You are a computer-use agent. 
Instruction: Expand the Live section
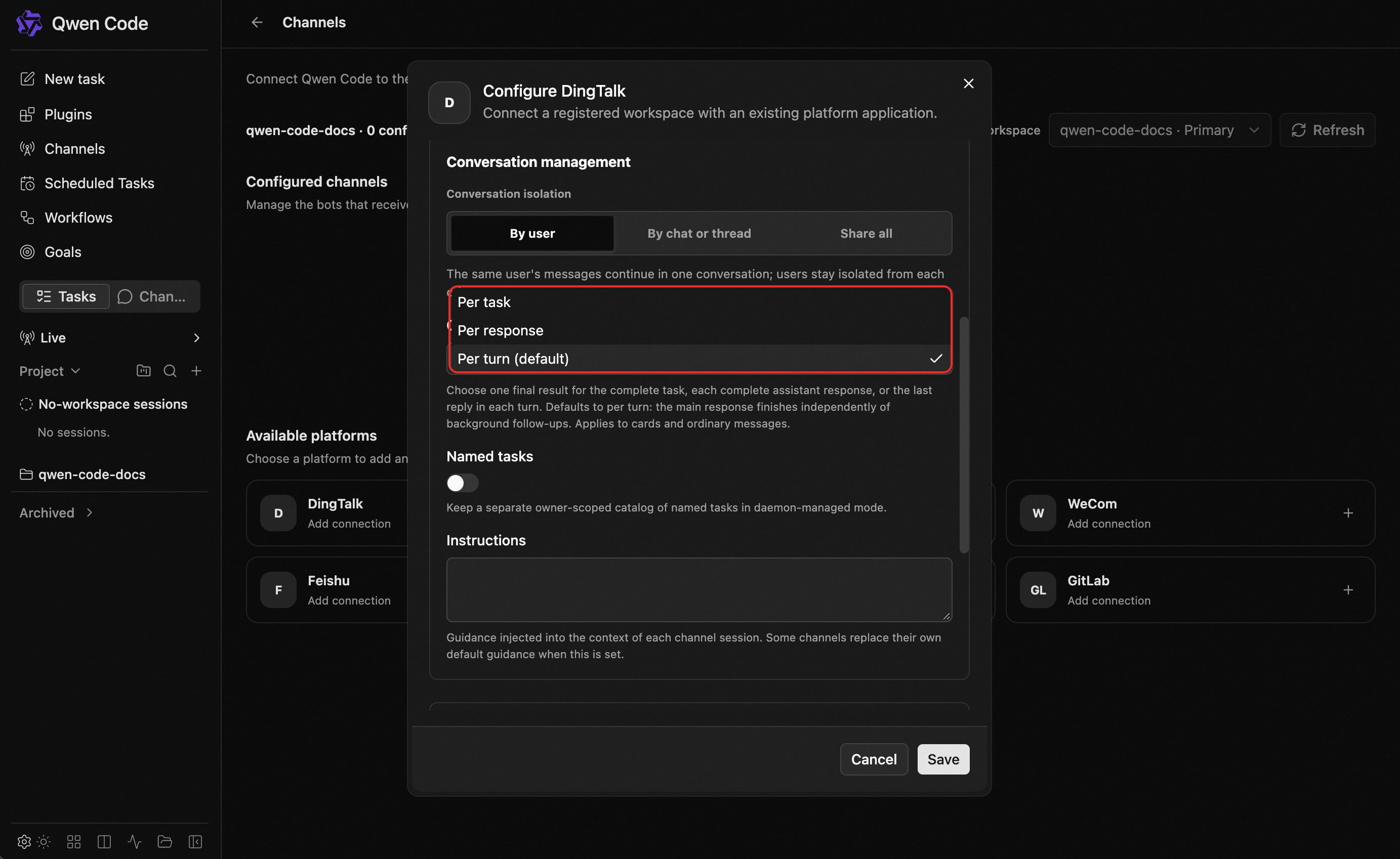click(110, 338)
